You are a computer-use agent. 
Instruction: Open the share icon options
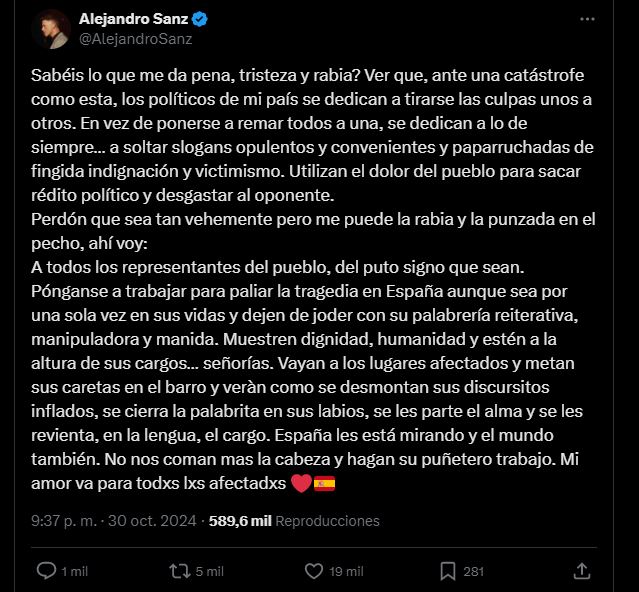[x=581, y=571]
